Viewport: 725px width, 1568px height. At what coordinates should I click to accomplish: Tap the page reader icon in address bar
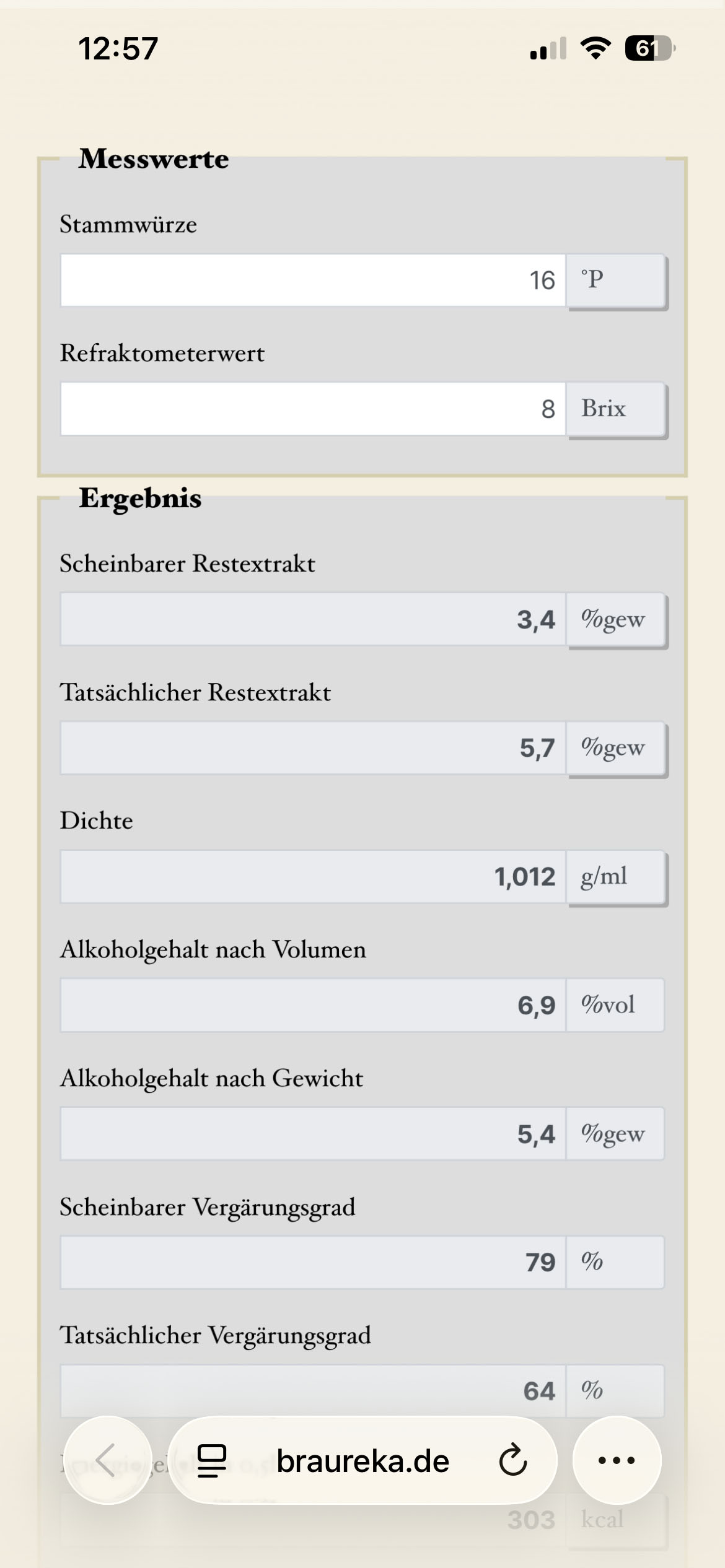coord(211,1460)
